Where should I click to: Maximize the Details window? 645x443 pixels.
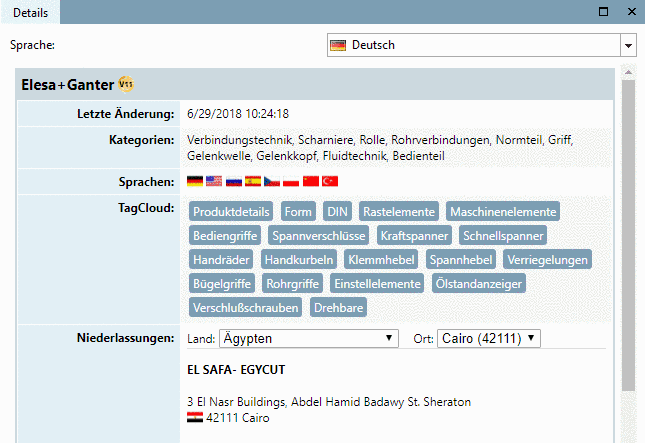click(603, 12)
